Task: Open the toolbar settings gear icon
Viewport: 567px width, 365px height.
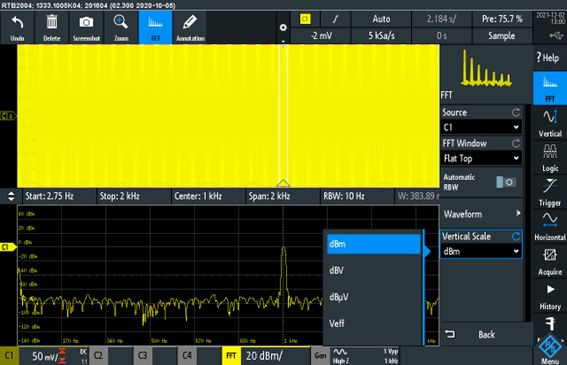Action: (283, 28)
